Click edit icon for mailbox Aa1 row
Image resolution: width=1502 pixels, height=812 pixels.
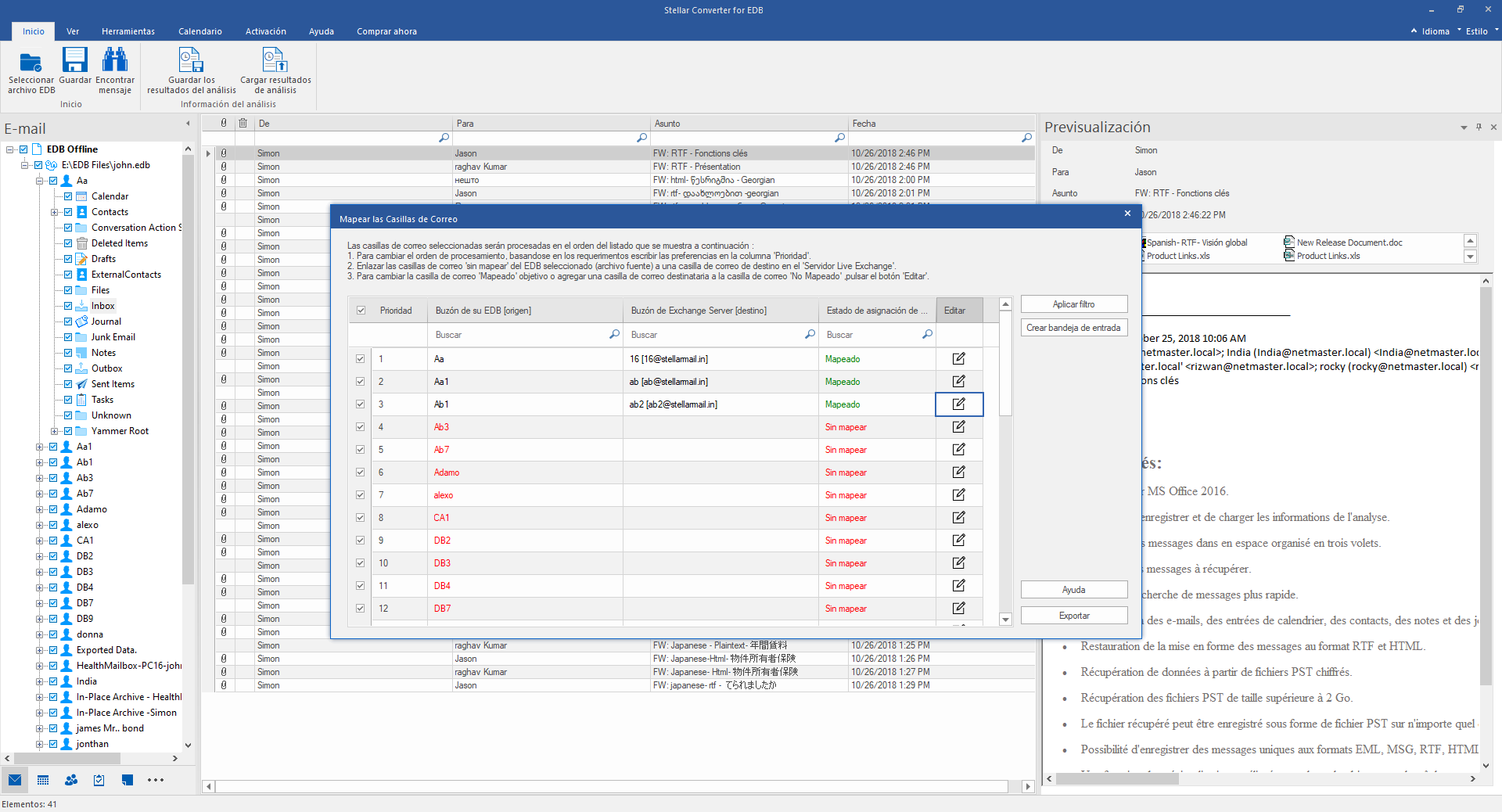click(958, 382)
